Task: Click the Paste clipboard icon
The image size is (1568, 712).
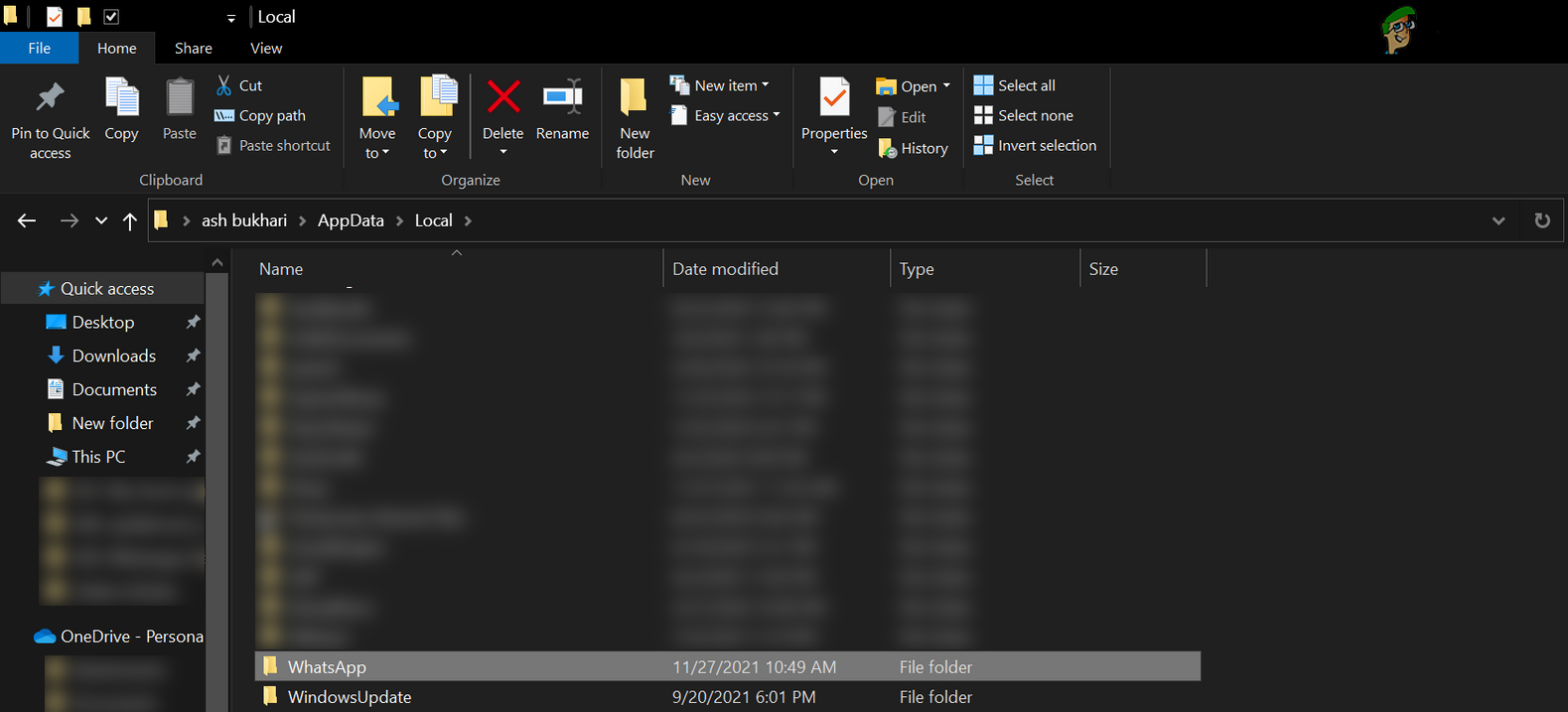Action: point(180,97)
